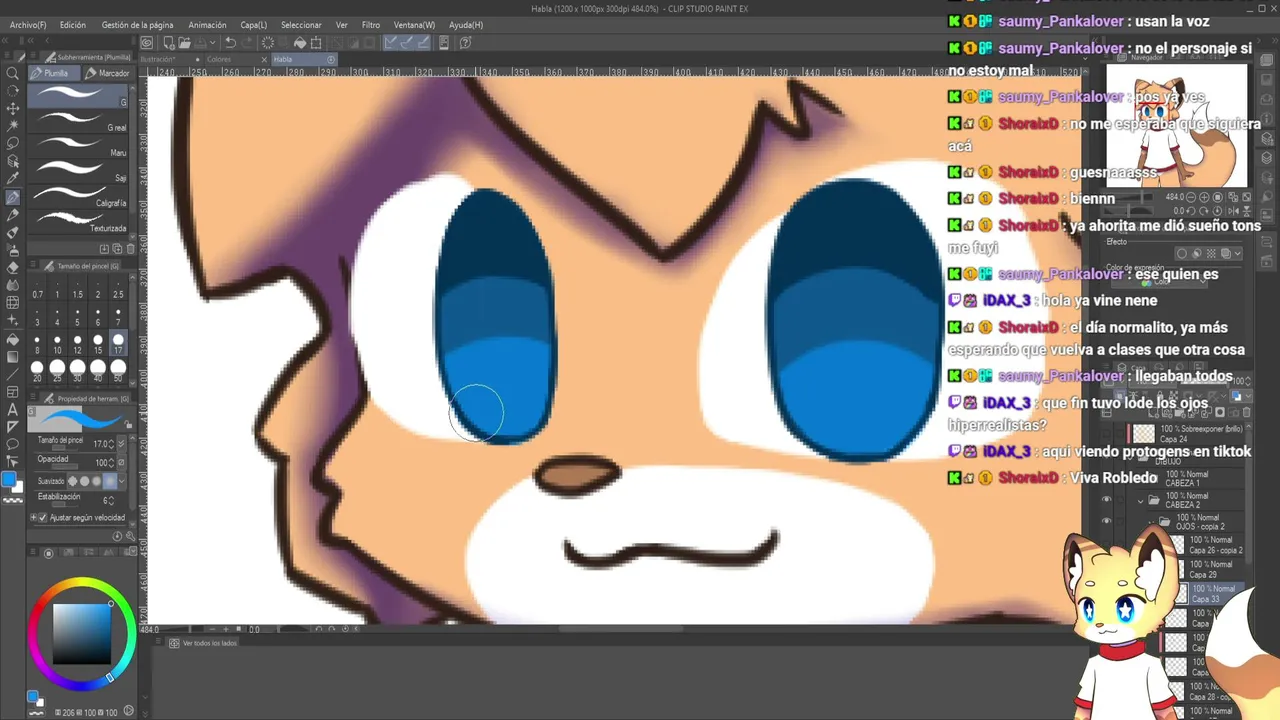This screenshot has height=720, width=1280.
Task: Open the Archivo menu
Action: [28, 25]
